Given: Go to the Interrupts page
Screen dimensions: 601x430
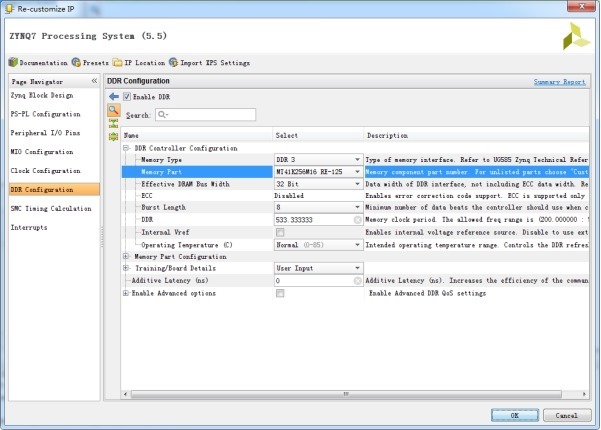Looking at the screenshot, I should (x=29, y=227).
